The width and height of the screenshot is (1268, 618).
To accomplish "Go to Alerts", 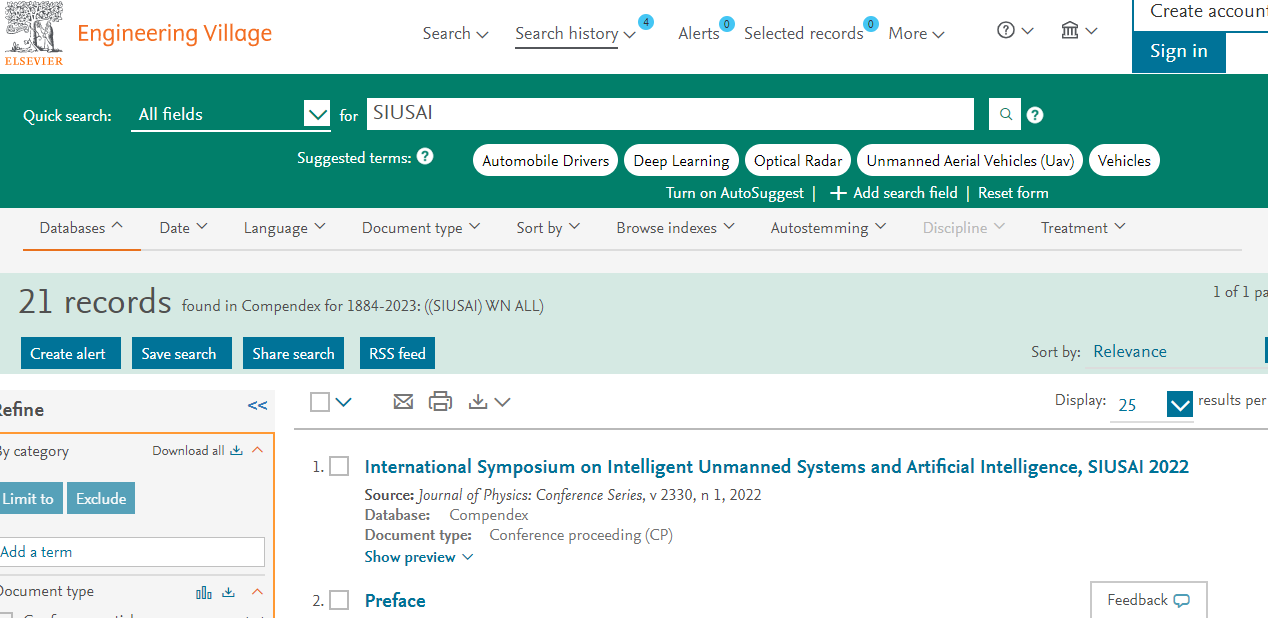I will tap(698, 33).
